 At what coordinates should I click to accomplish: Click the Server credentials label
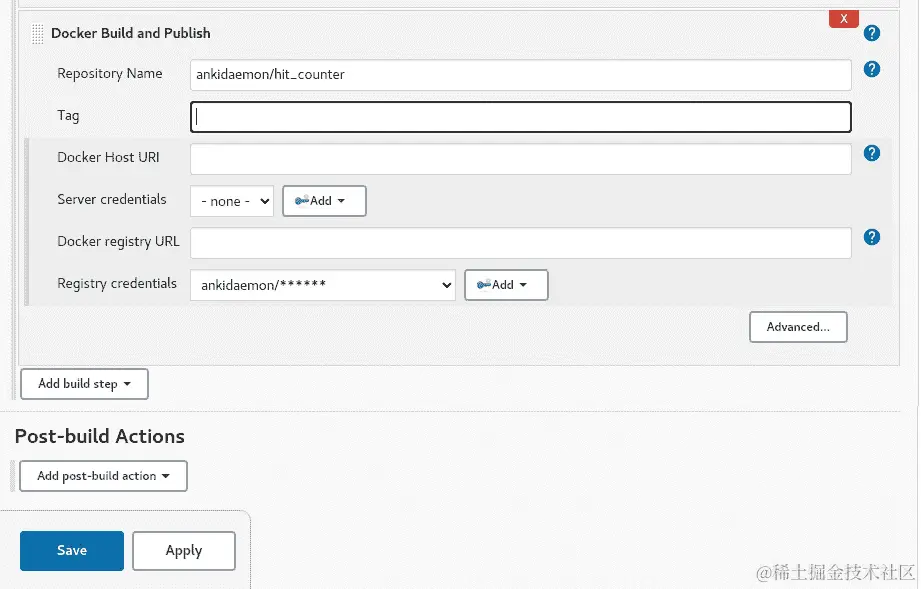112,199
